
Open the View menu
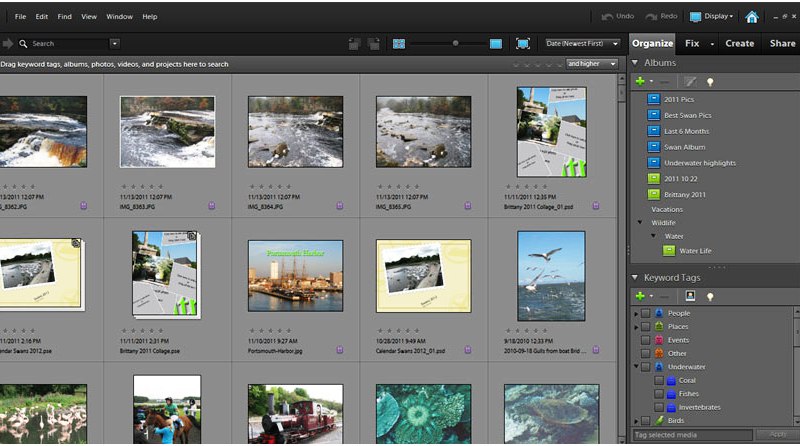pyautogui.click(x=89, y=17)
